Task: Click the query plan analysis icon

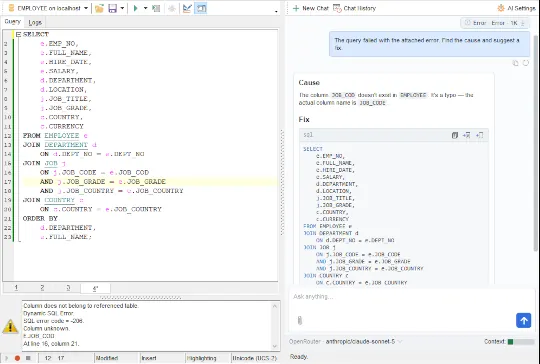Action: point(187,8)
